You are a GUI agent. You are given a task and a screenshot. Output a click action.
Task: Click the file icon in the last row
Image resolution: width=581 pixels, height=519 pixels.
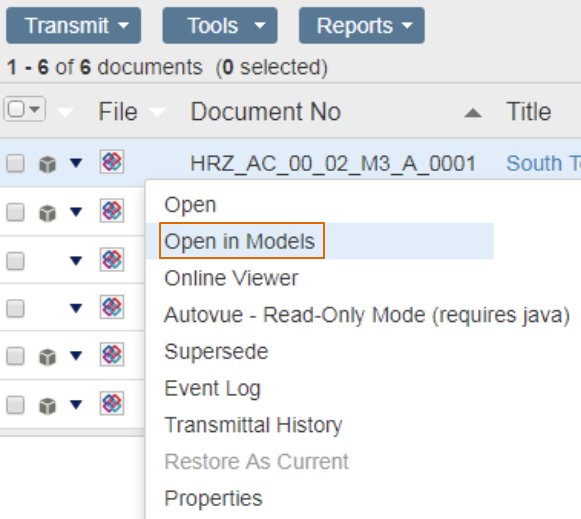coord(112,403)
